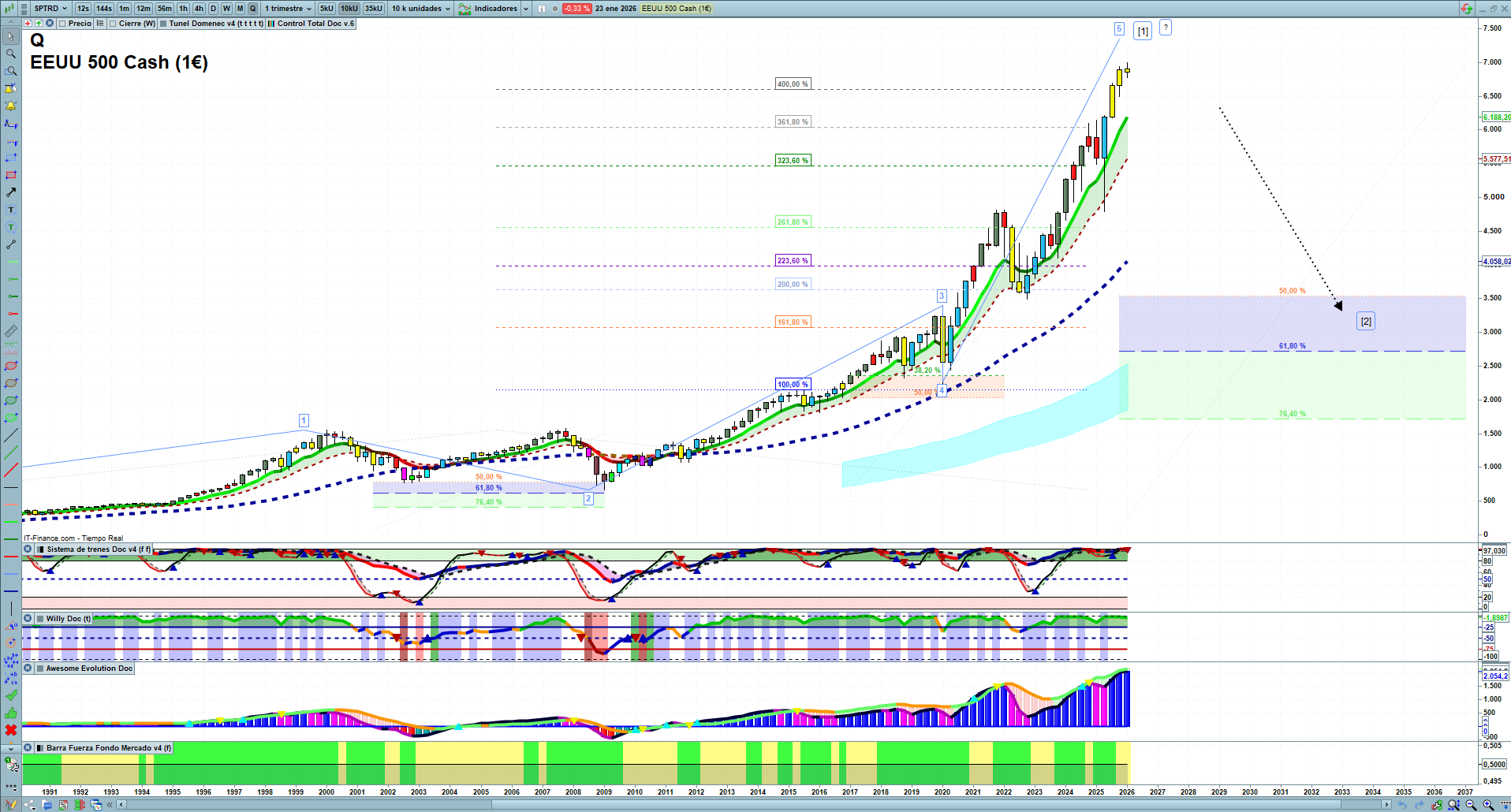Switch to the D daily timeframe
The width and height of the screenshot is (1511, 812).
[213, 9]
